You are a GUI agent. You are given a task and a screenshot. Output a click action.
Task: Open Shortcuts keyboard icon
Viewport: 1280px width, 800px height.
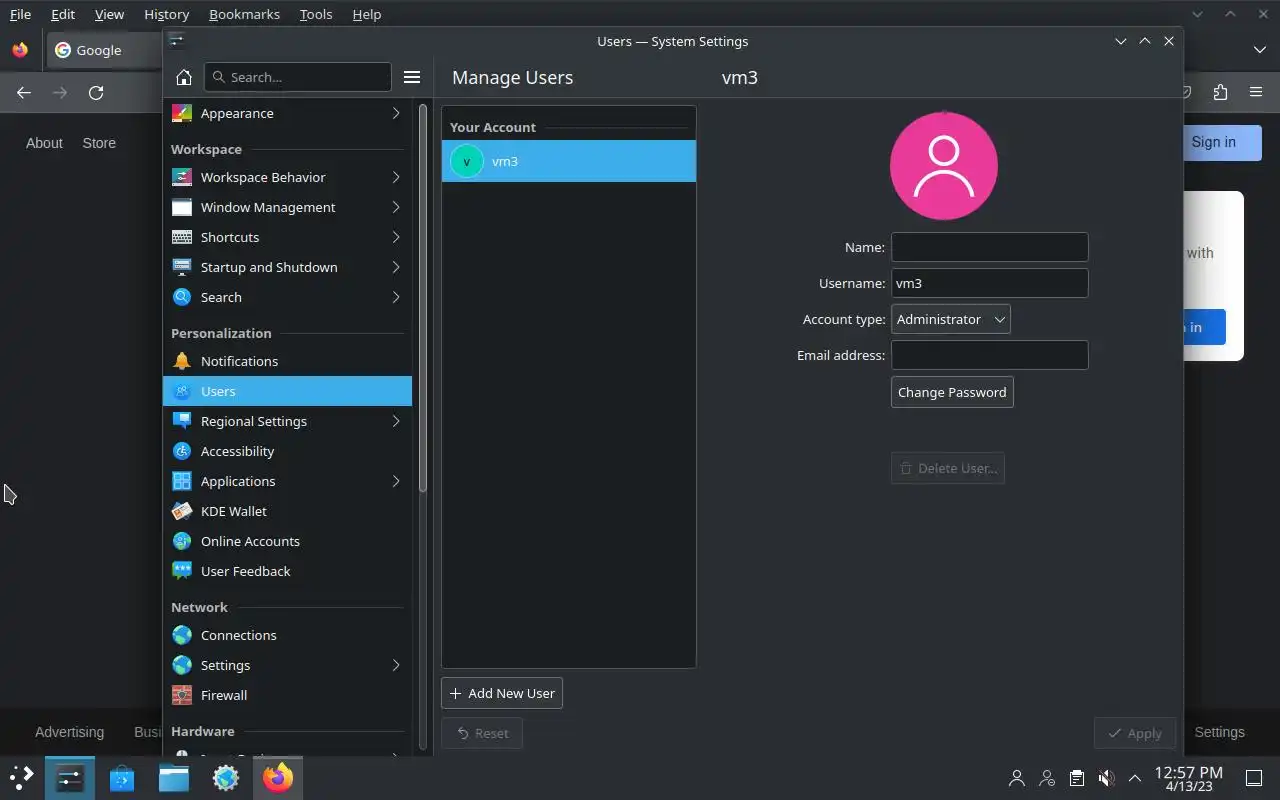[x=182, y=237]
